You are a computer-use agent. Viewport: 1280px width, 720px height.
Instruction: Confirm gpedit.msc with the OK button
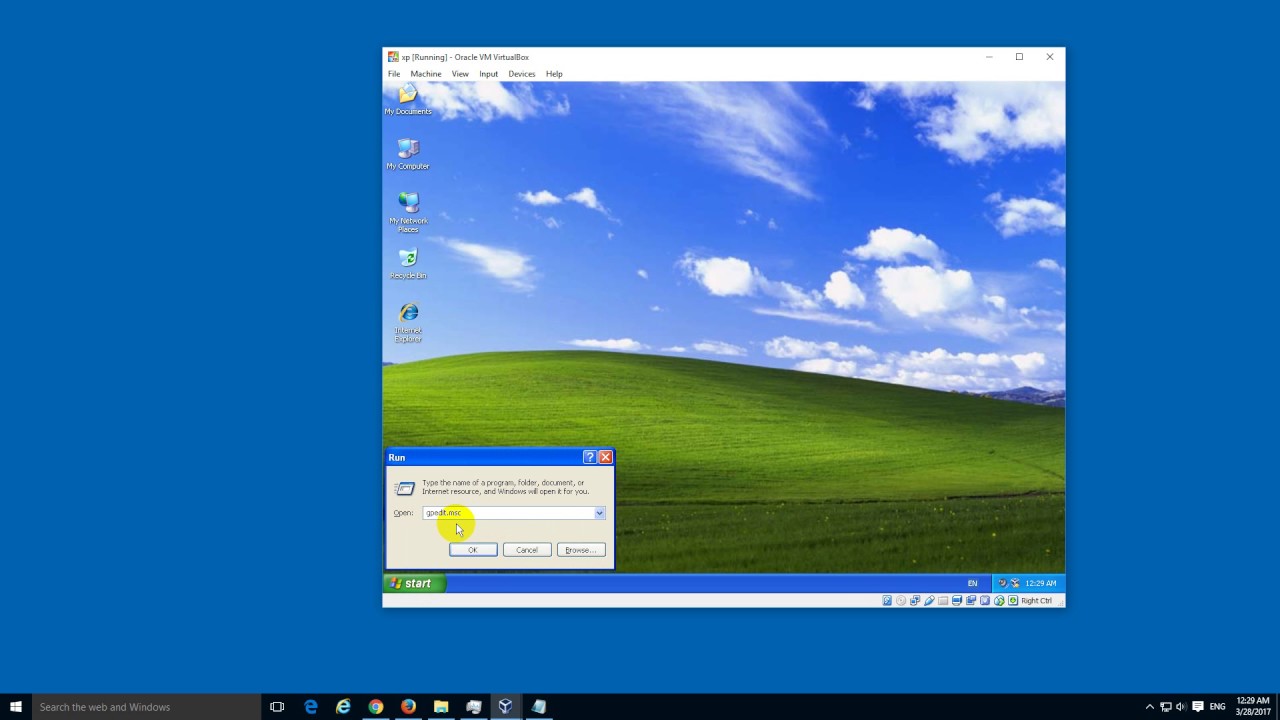pyautogui.click(x=472, y=549)
